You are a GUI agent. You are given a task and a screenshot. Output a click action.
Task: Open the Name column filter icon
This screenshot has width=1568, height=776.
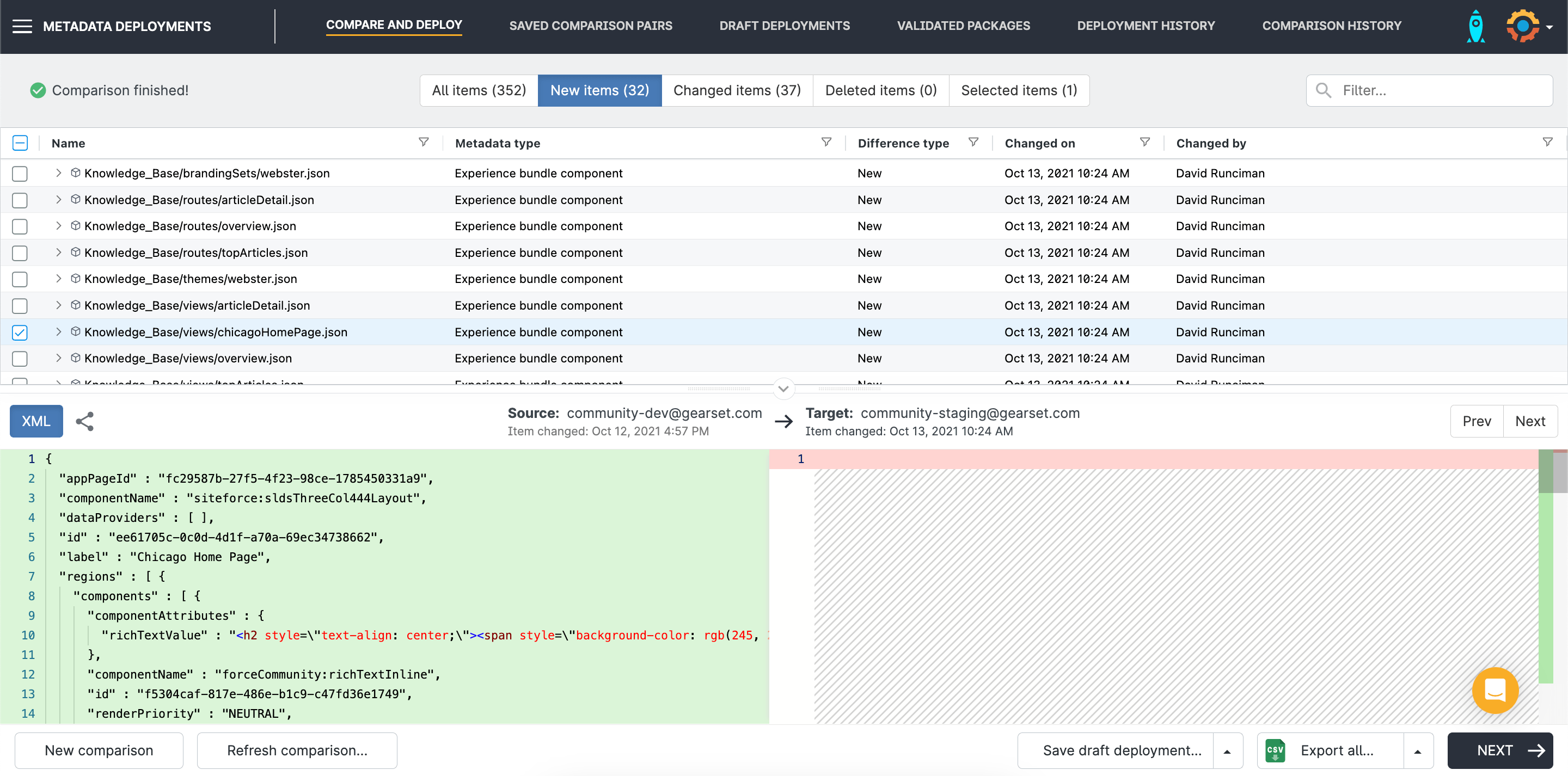[x=424, y=143]
